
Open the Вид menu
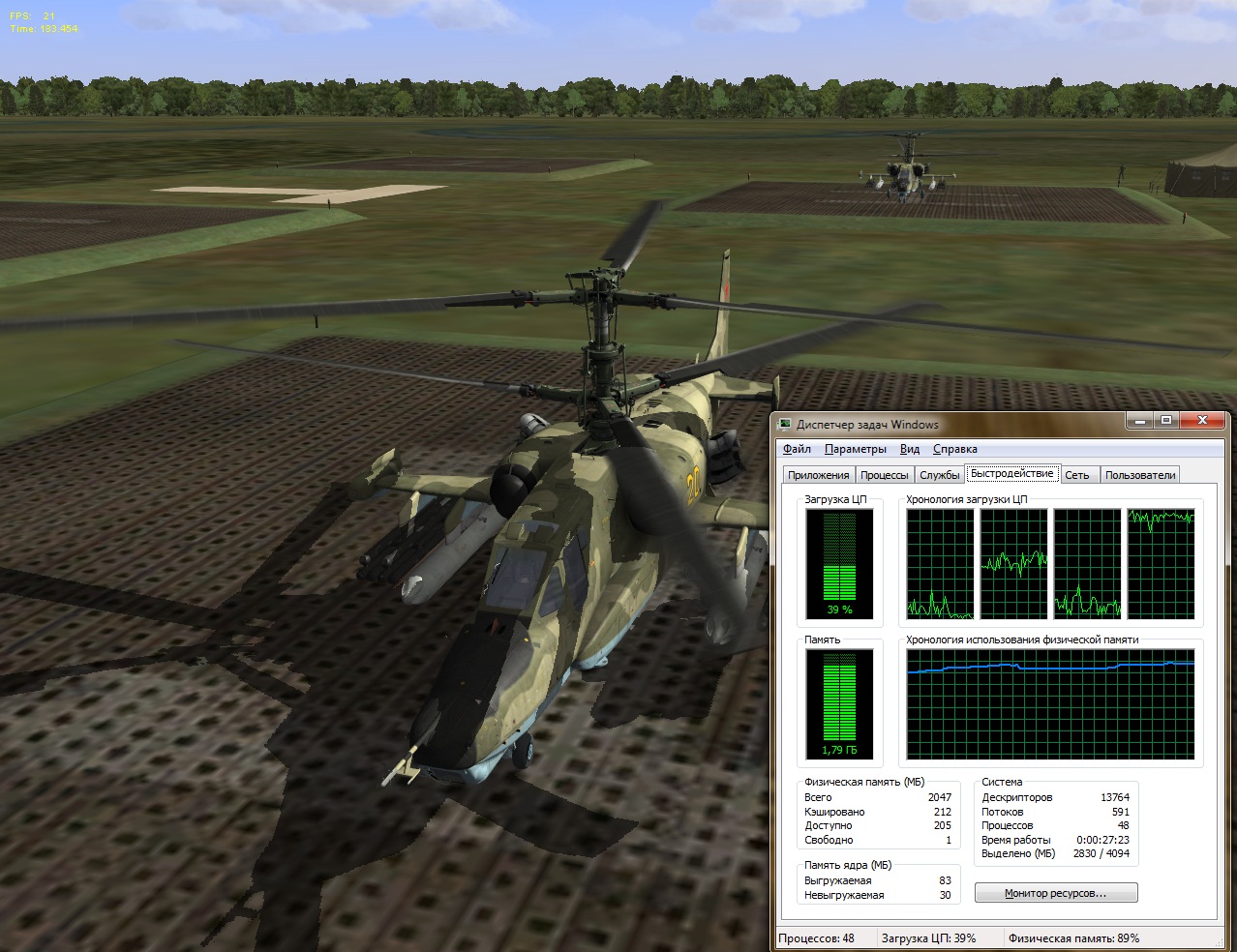tap(910, 449)
